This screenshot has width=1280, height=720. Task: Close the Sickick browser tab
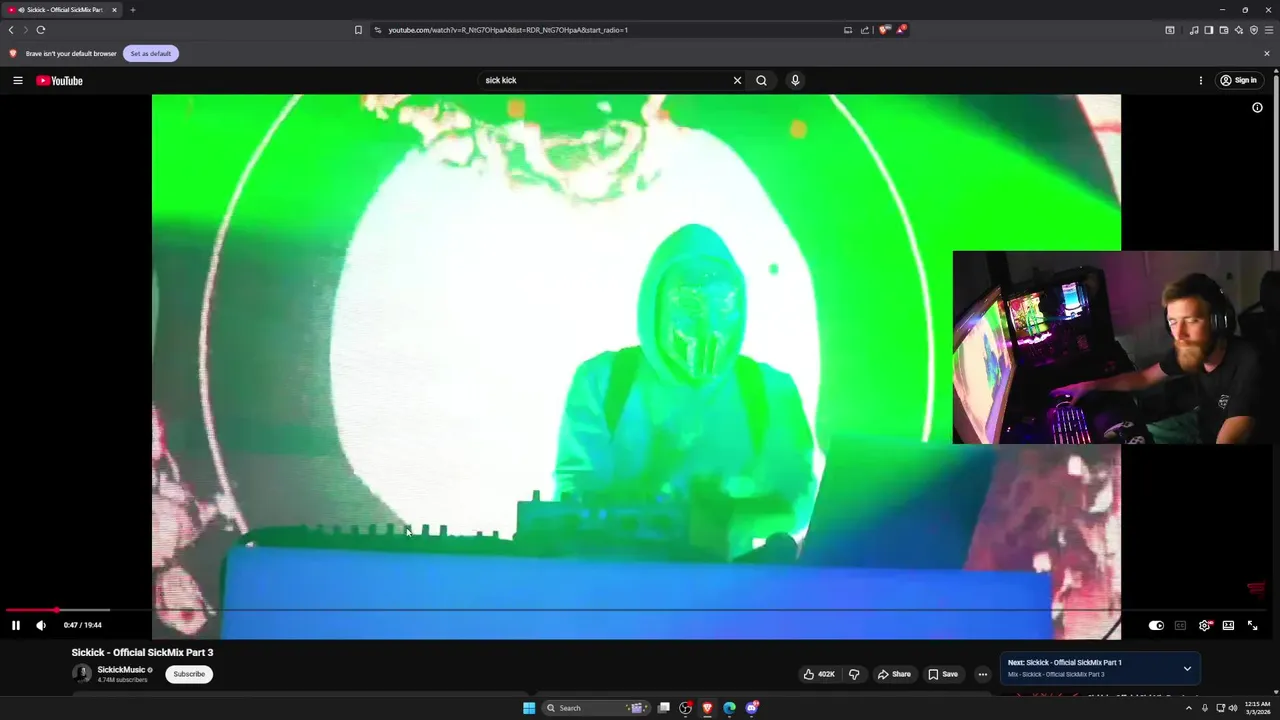click(x=114, y=10)
